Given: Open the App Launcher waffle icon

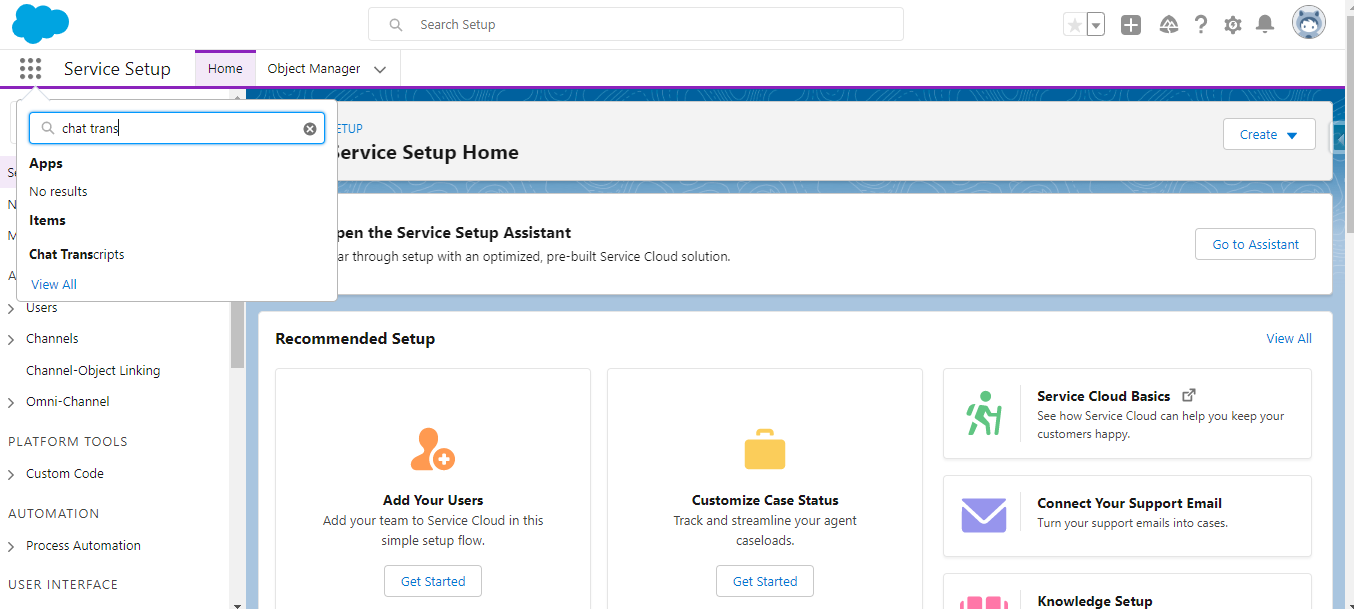Looking at the screenshot, I should pyautogui.click(x=29, y=68).
